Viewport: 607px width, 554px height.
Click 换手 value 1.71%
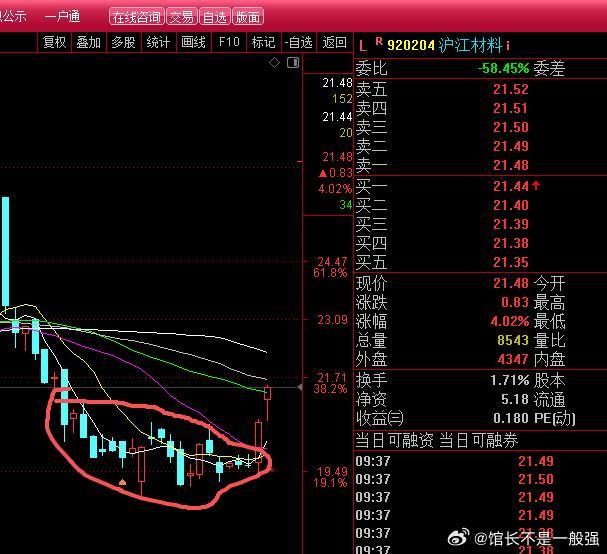[509, 380]
